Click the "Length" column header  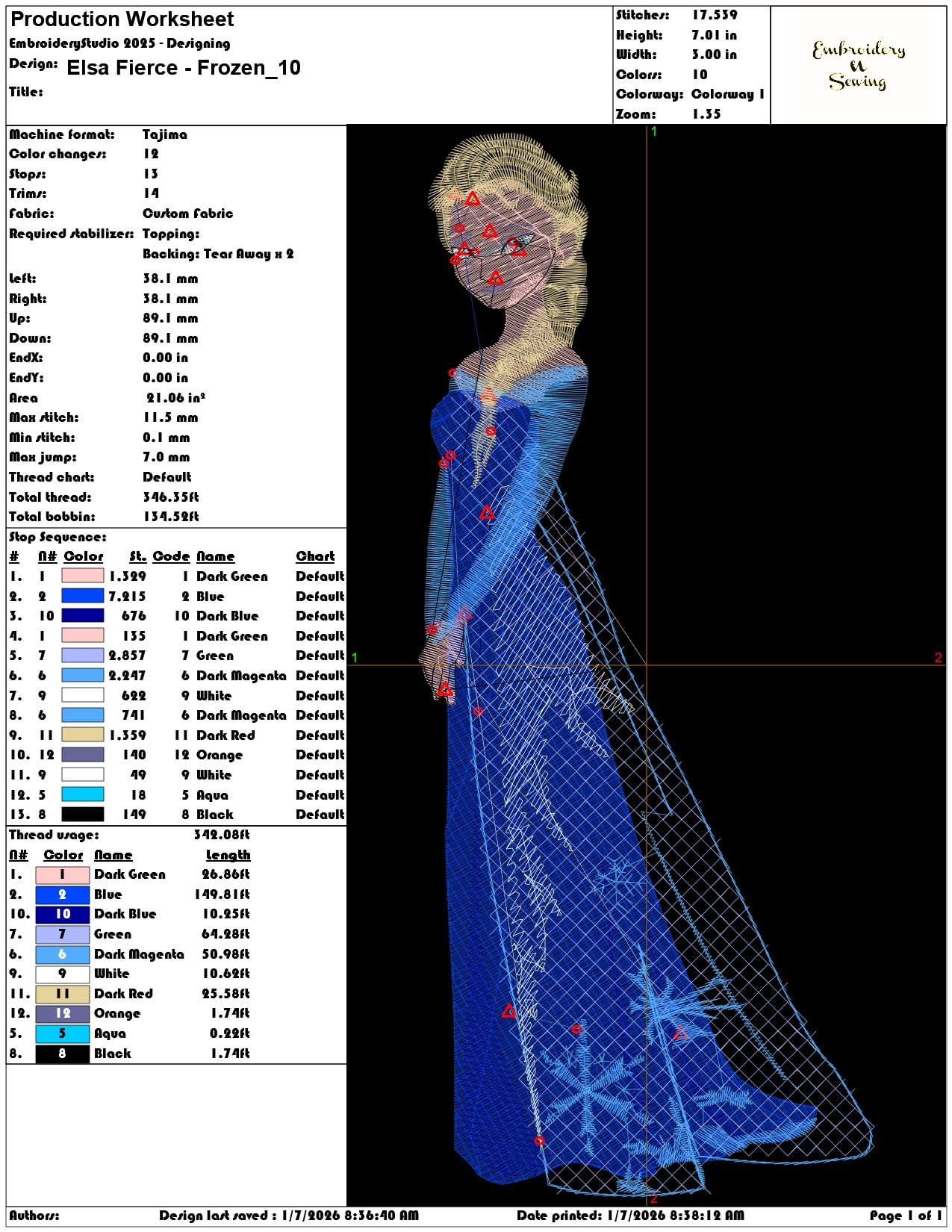(x=228, y=855)
